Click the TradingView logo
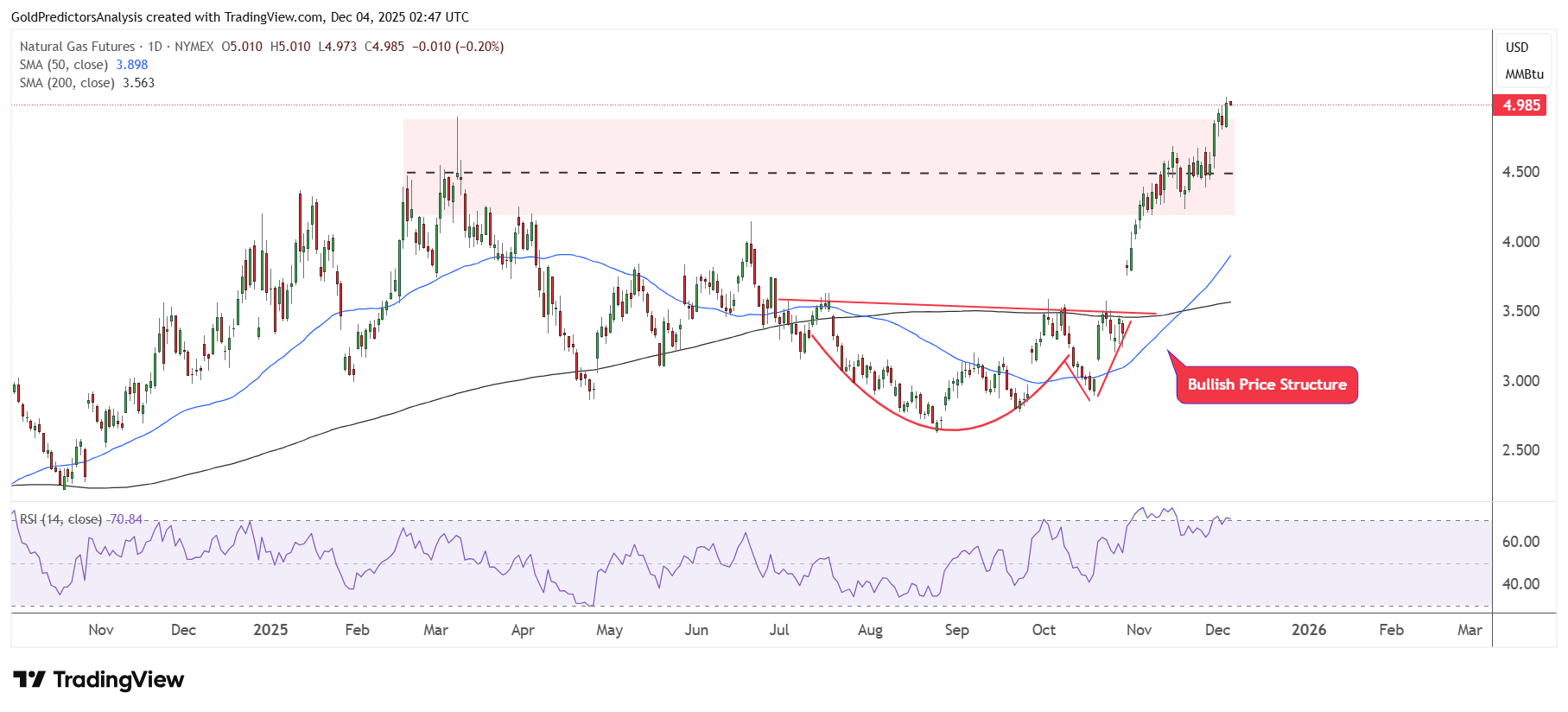This screenshot has width=1568, height=712. (98, 680)
